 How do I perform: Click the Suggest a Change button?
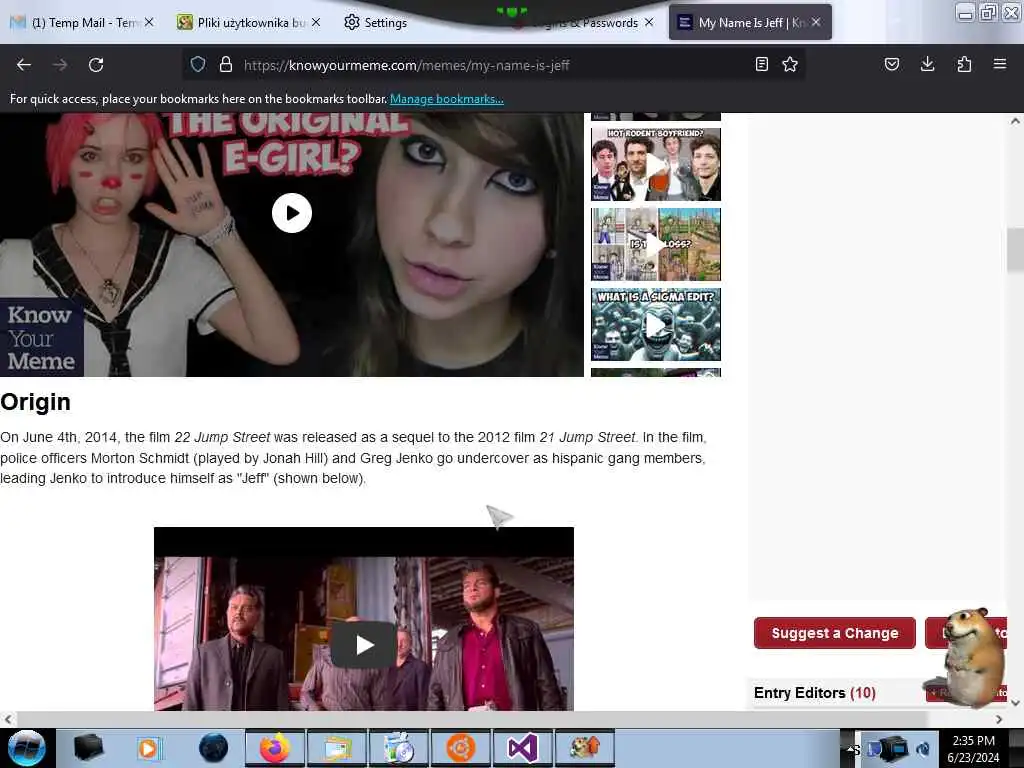835,633
